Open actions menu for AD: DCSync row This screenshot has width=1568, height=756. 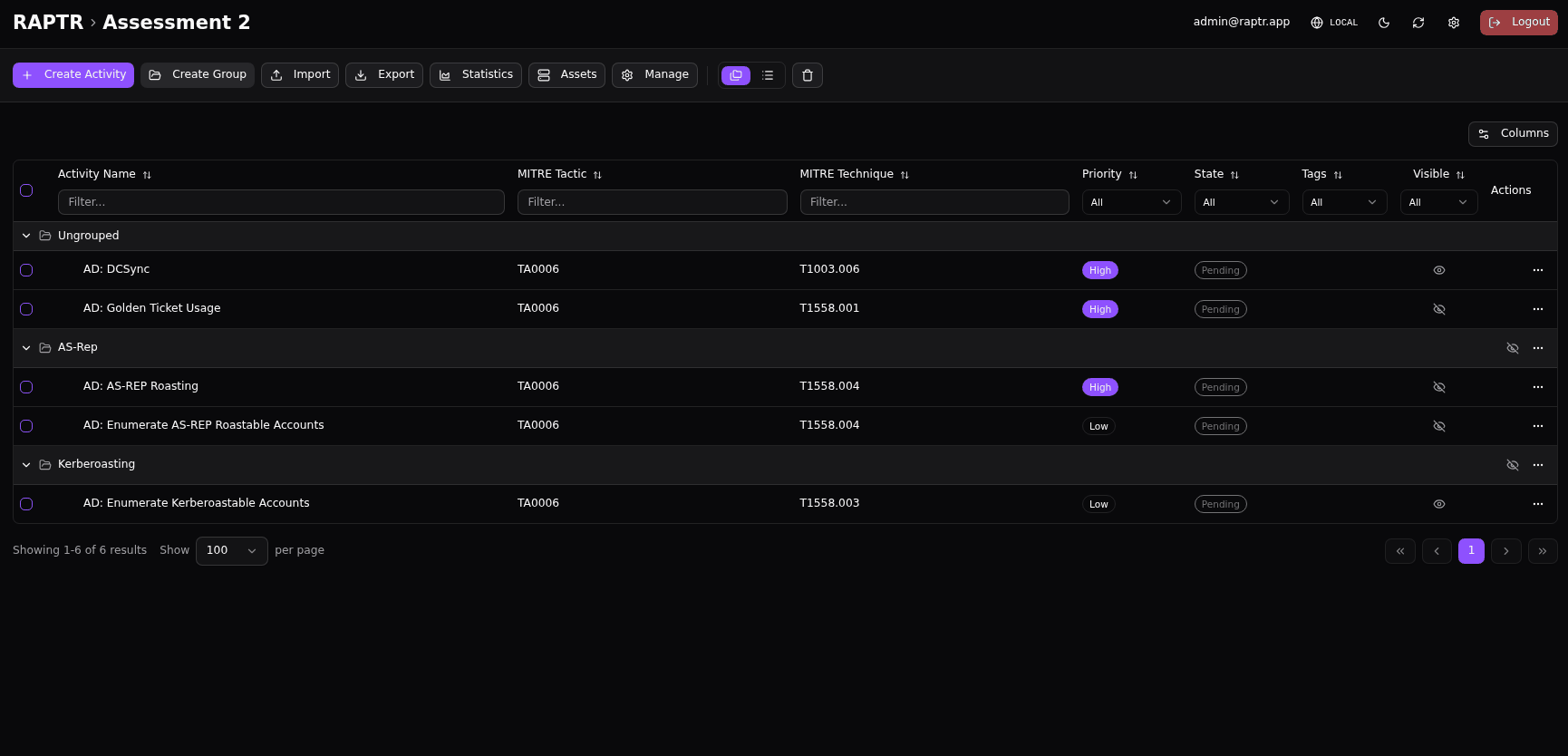tap(1537, 270)
